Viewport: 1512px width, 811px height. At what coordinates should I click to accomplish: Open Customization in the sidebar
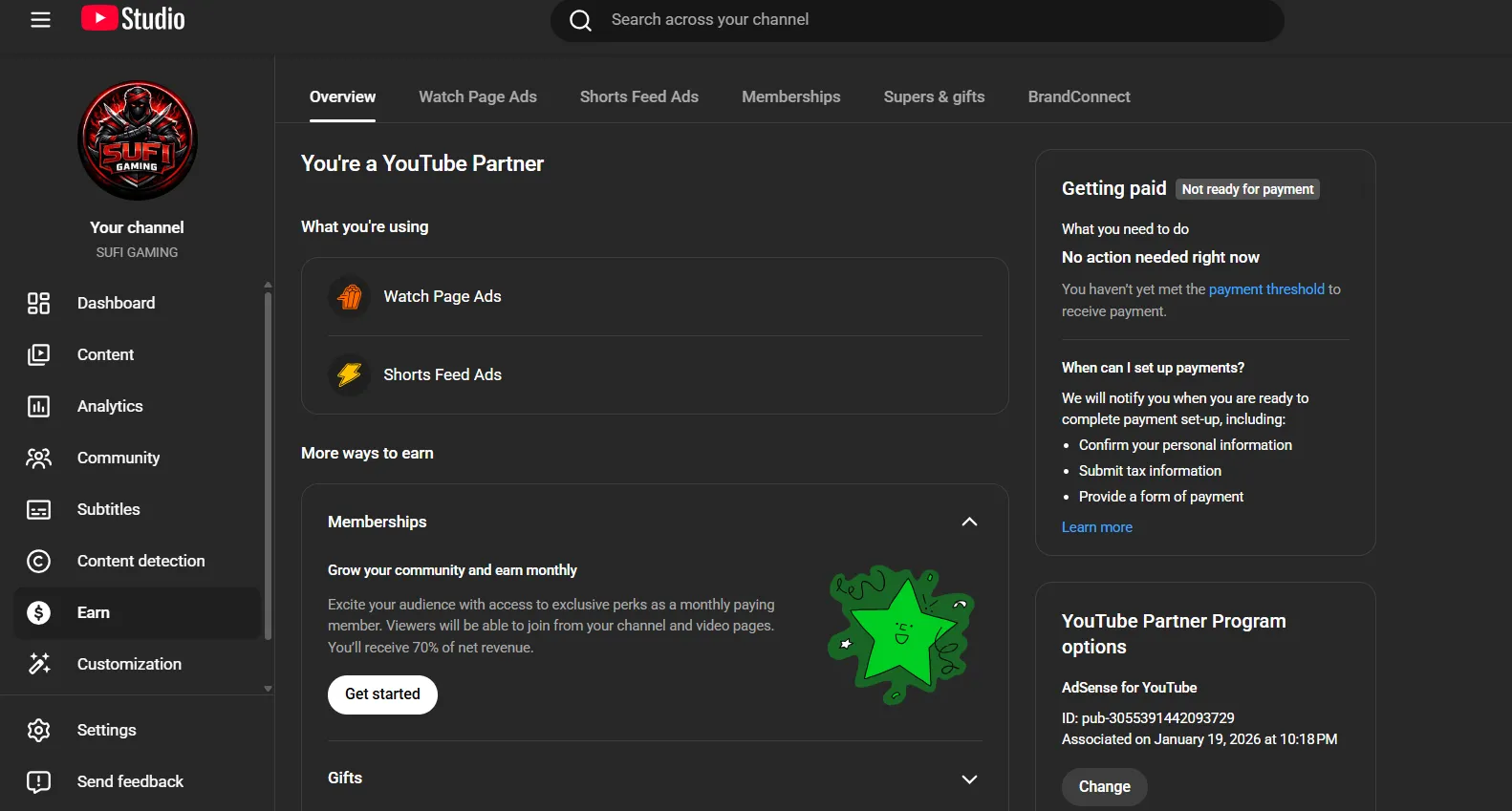138,664
